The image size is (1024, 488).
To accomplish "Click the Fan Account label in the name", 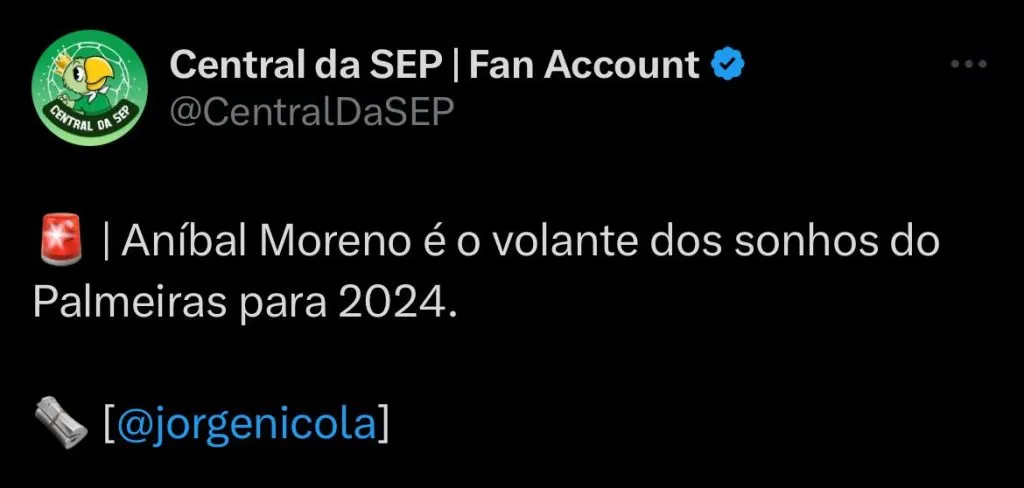I will 584,66.
